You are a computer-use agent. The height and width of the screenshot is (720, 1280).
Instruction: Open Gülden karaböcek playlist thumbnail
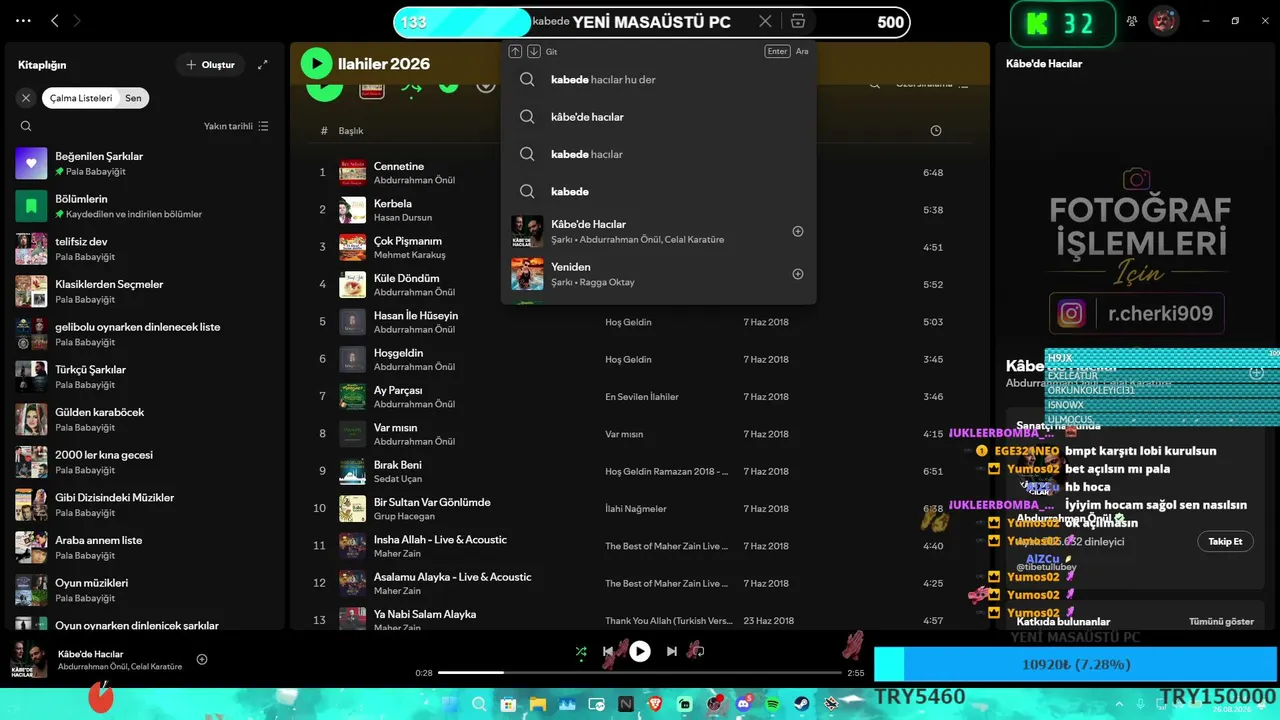pos(31,419)
